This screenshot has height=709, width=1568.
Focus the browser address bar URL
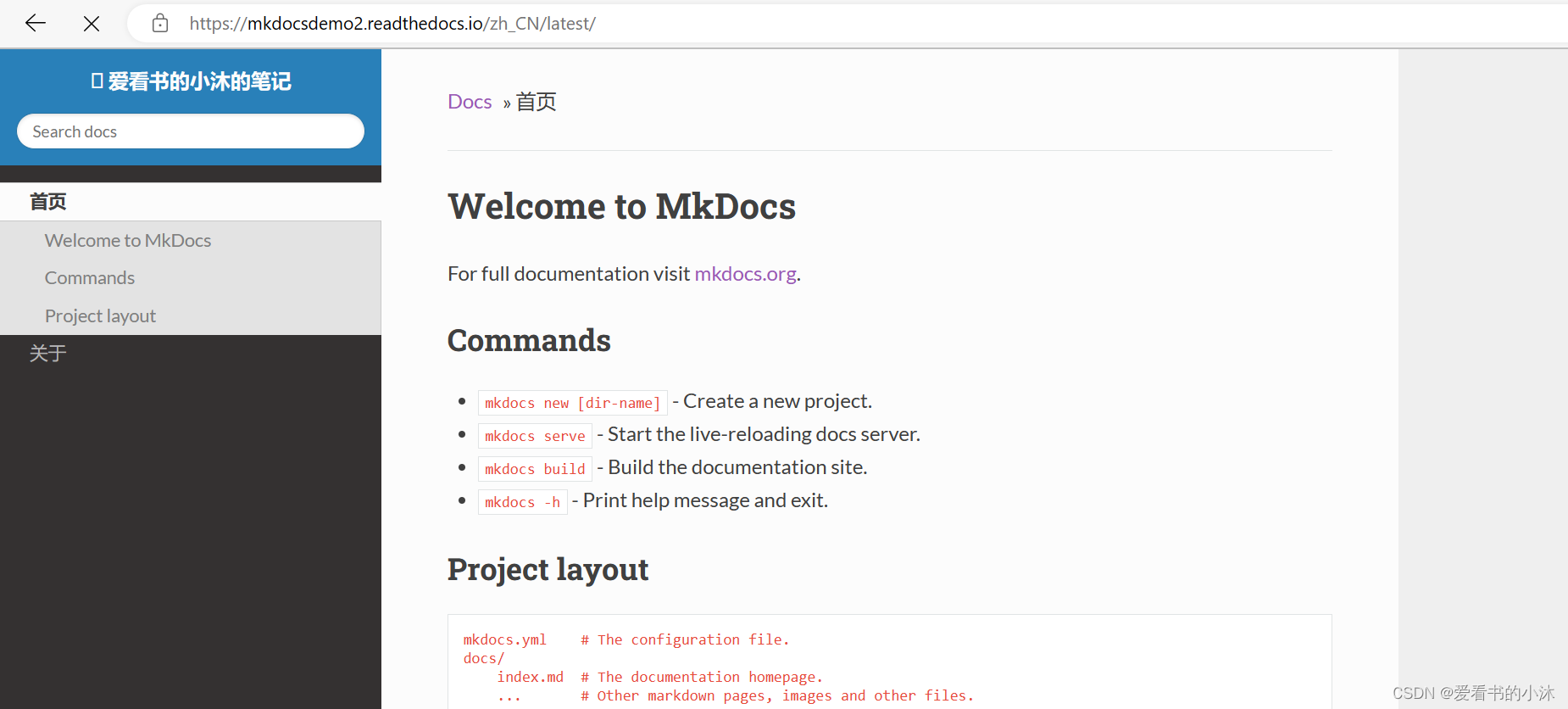(x=392, y=24)
